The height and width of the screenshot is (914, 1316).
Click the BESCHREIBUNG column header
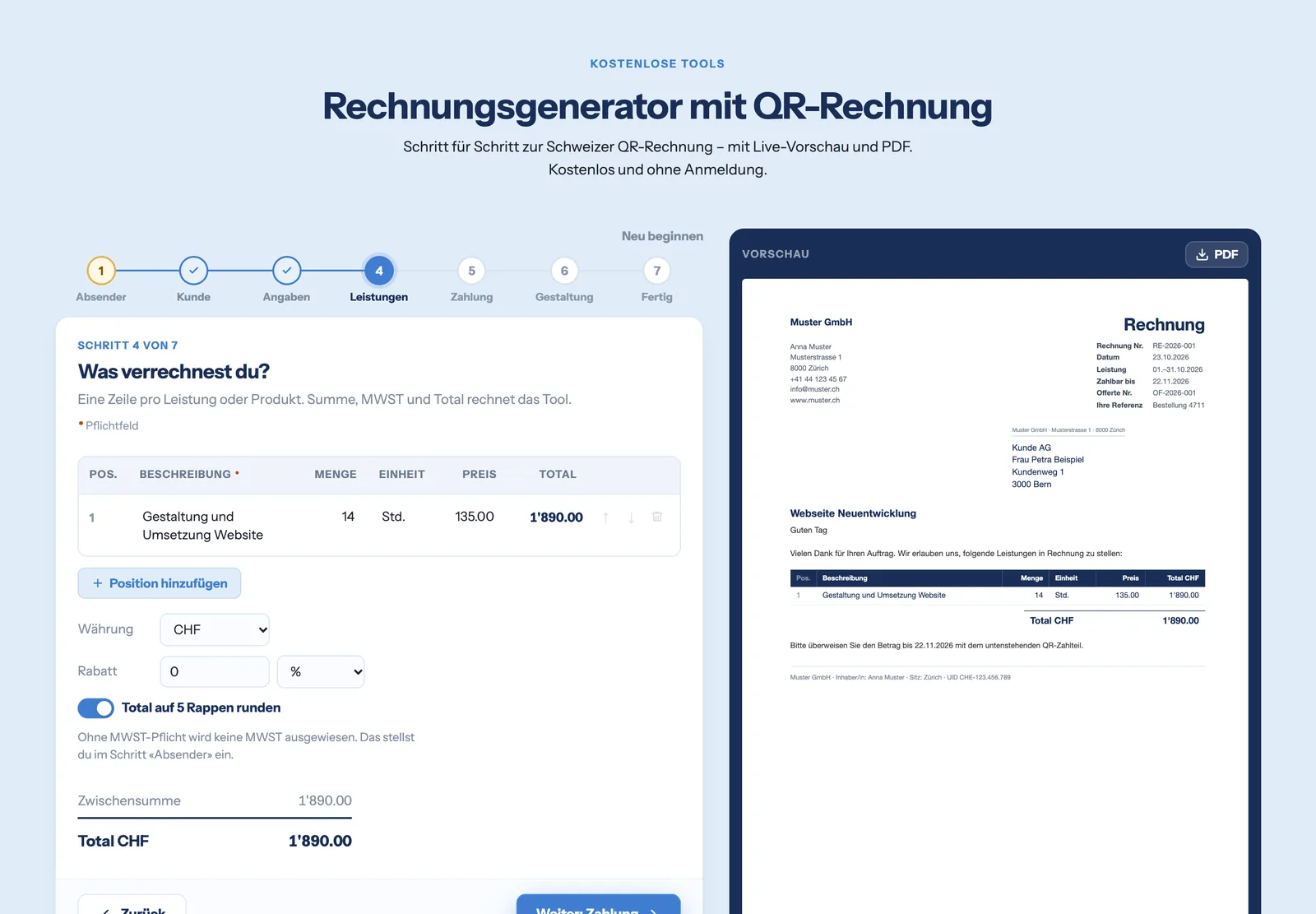[185, 475]
